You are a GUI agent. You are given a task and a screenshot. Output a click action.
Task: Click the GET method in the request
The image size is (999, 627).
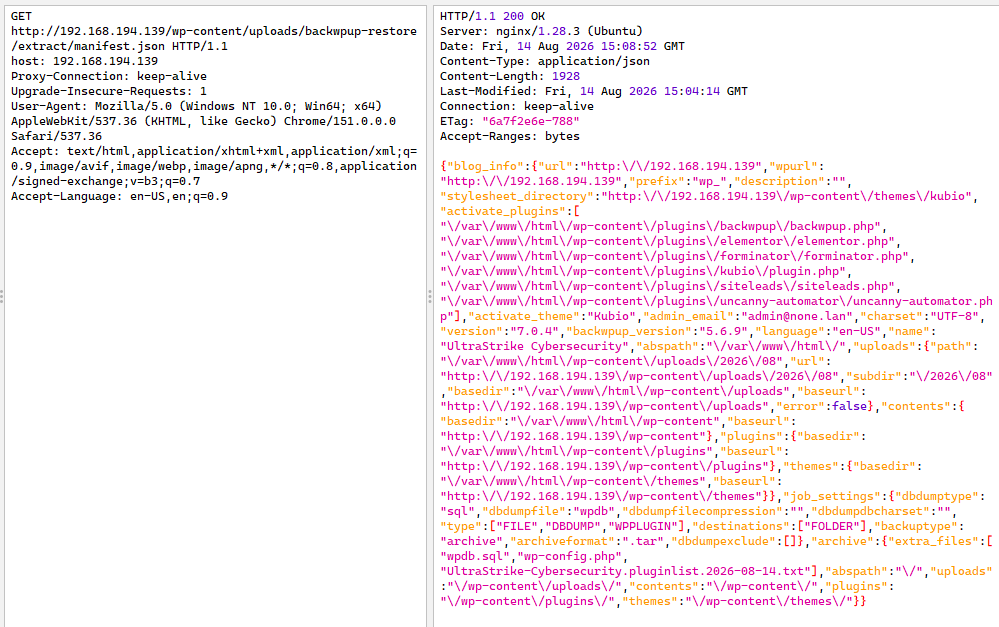(x=21, y=16)
